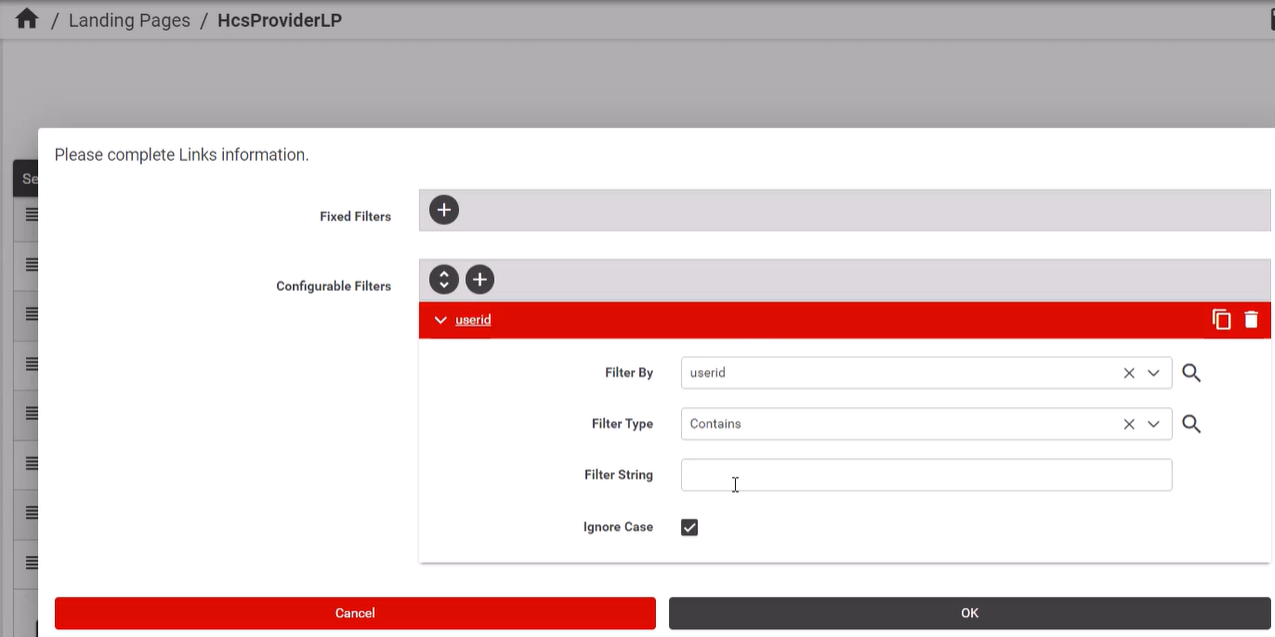Open the Filter Type dropdown

(x=1153, y=423)
